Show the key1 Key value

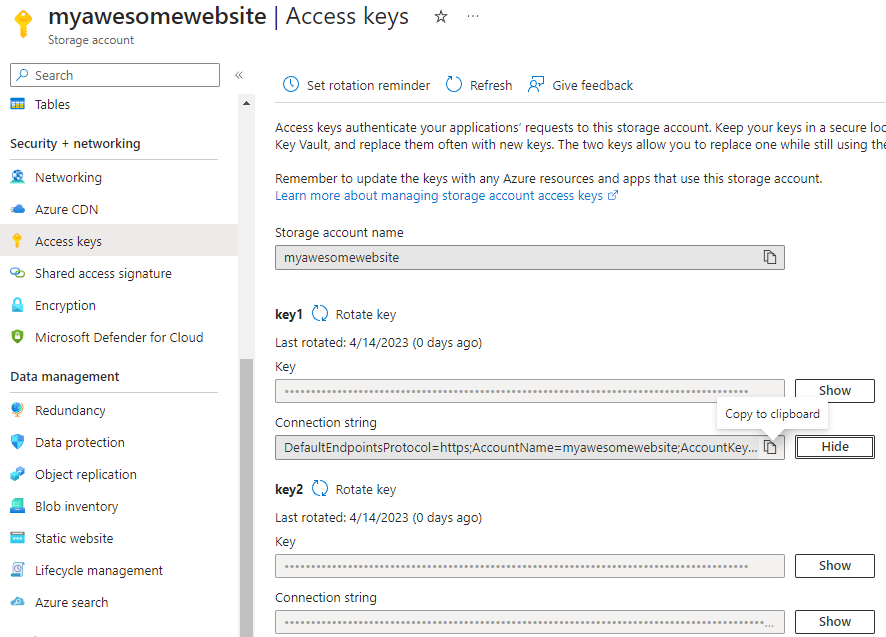pos(835,391)
